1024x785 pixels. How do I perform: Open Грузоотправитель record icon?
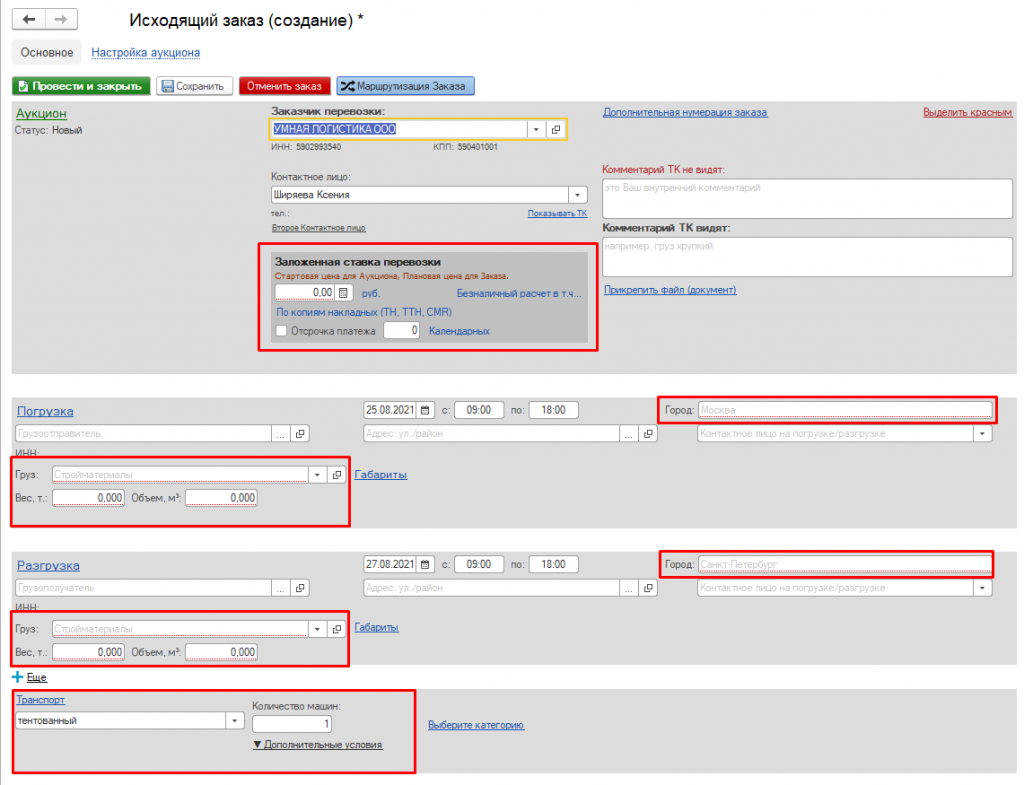300,434
